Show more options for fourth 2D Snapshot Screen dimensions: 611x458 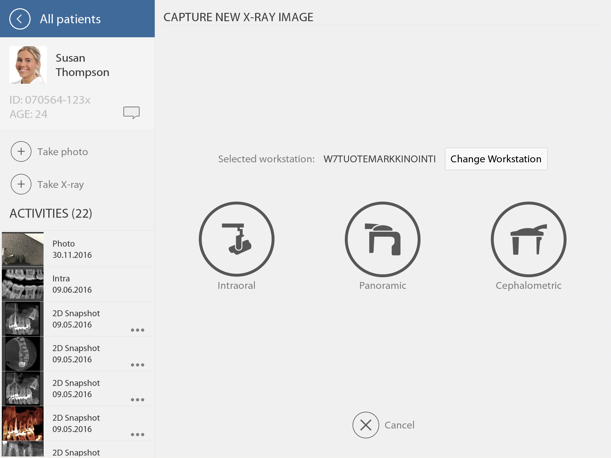(x=138, y=435)
